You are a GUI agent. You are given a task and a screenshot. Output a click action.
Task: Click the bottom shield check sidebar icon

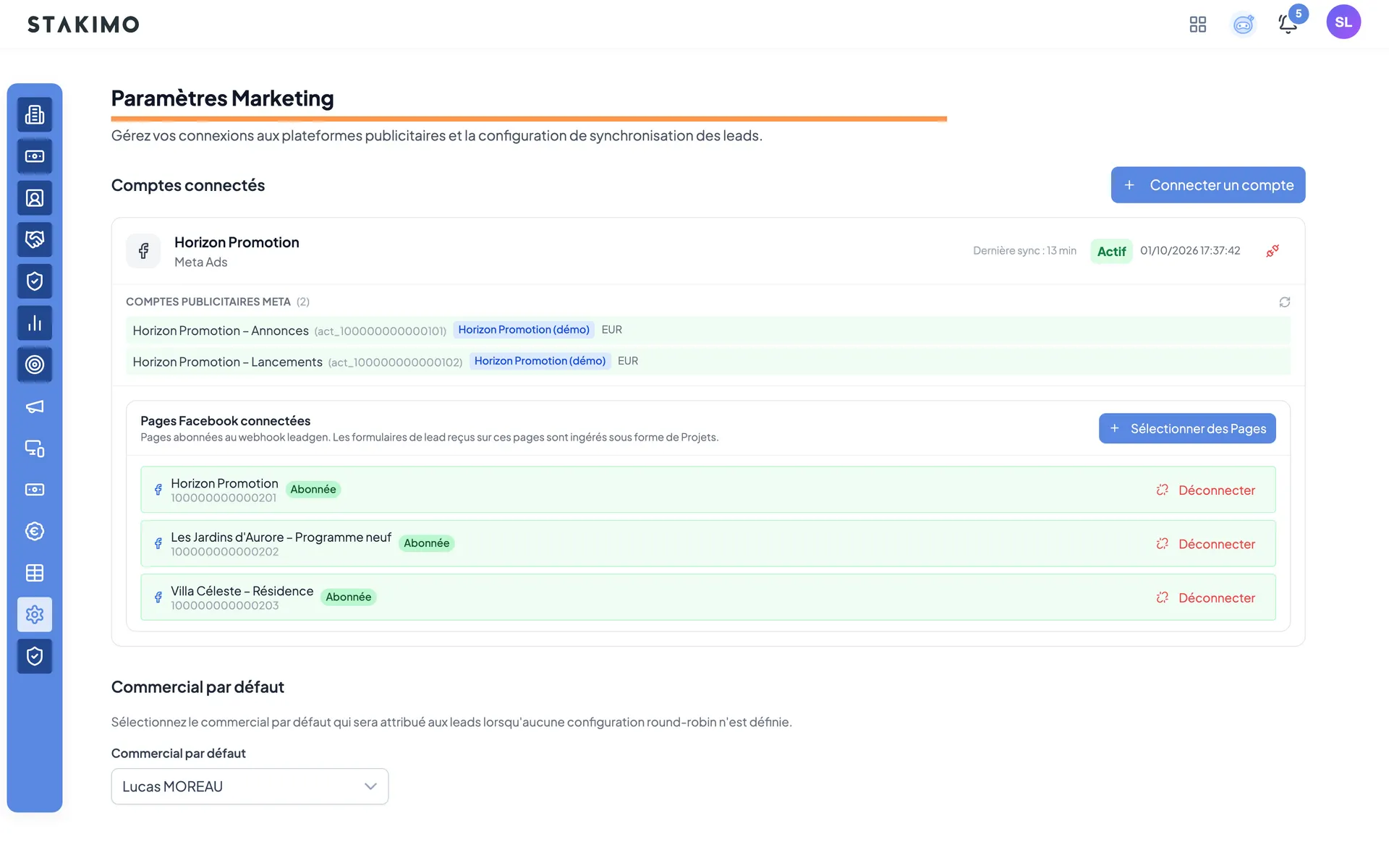click(35, 657)
